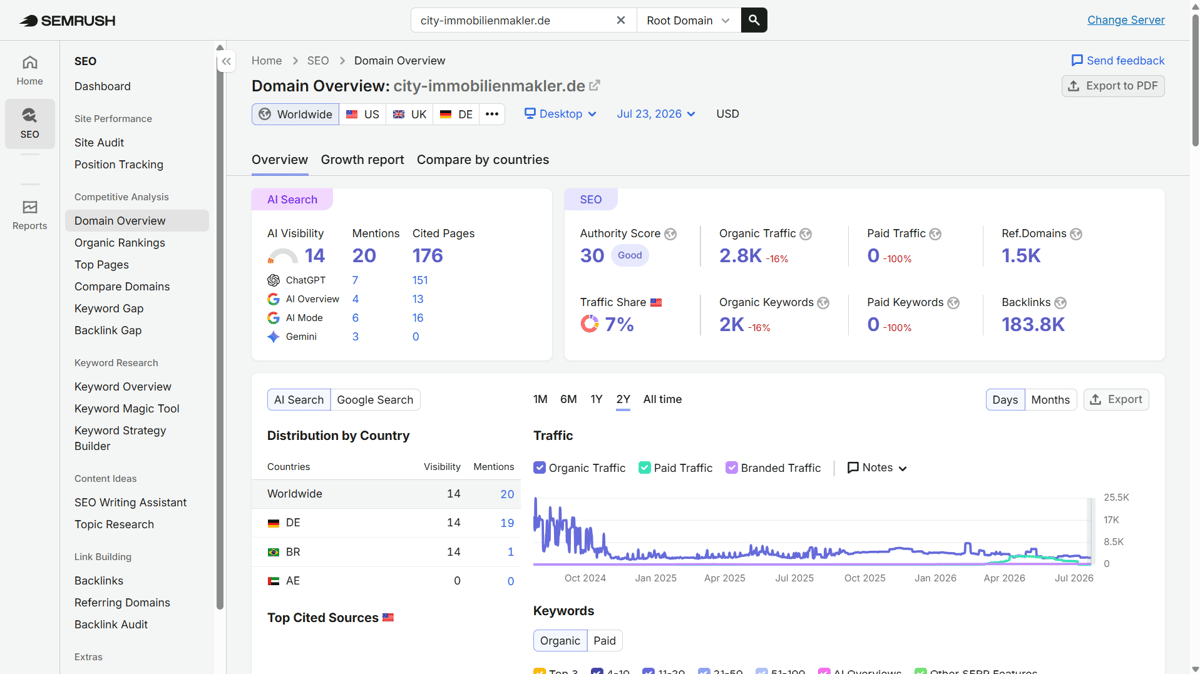Clear the domain search field

tap(621, 20)
